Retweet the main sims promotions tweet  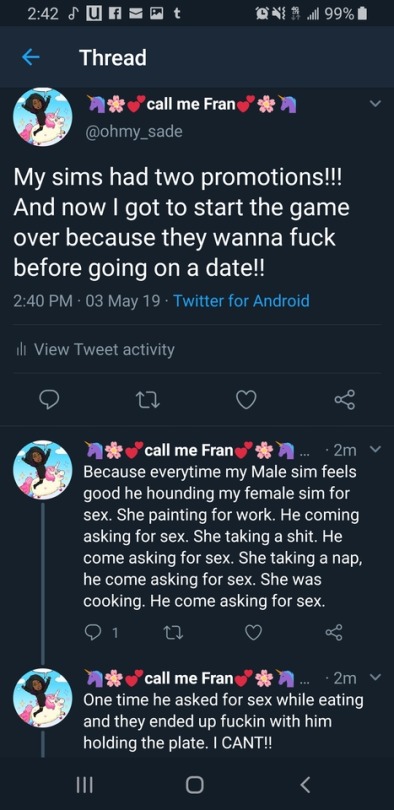click(147, 400)
